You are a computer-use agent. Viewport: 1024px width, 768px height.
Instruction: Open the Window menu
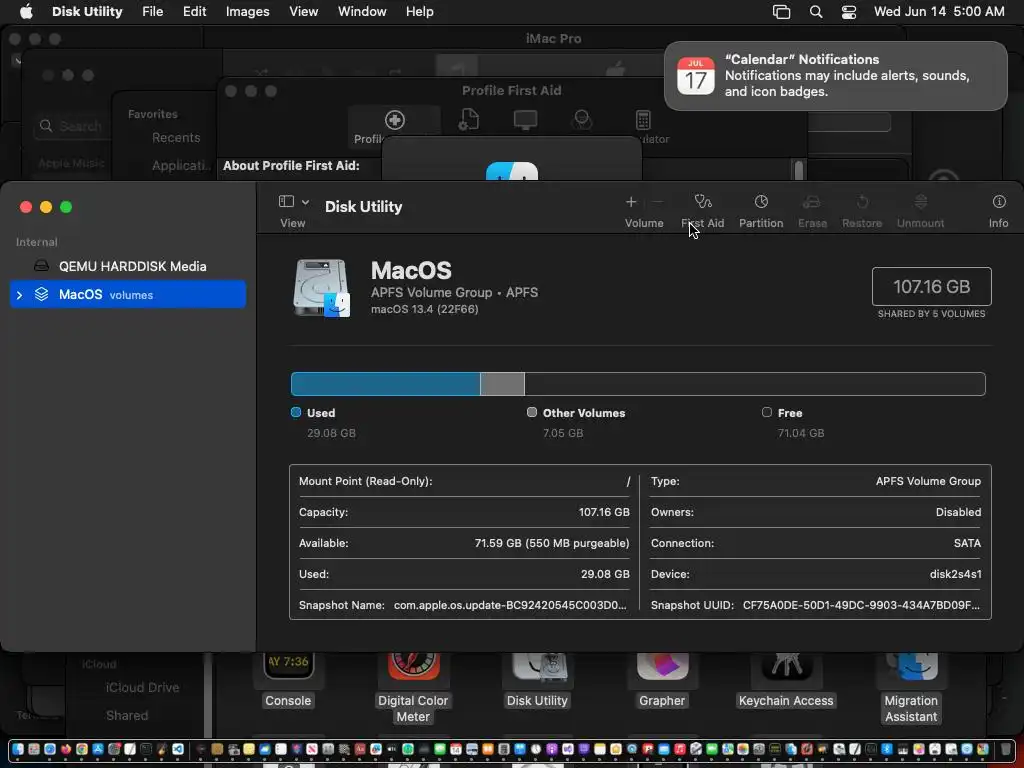362,12
